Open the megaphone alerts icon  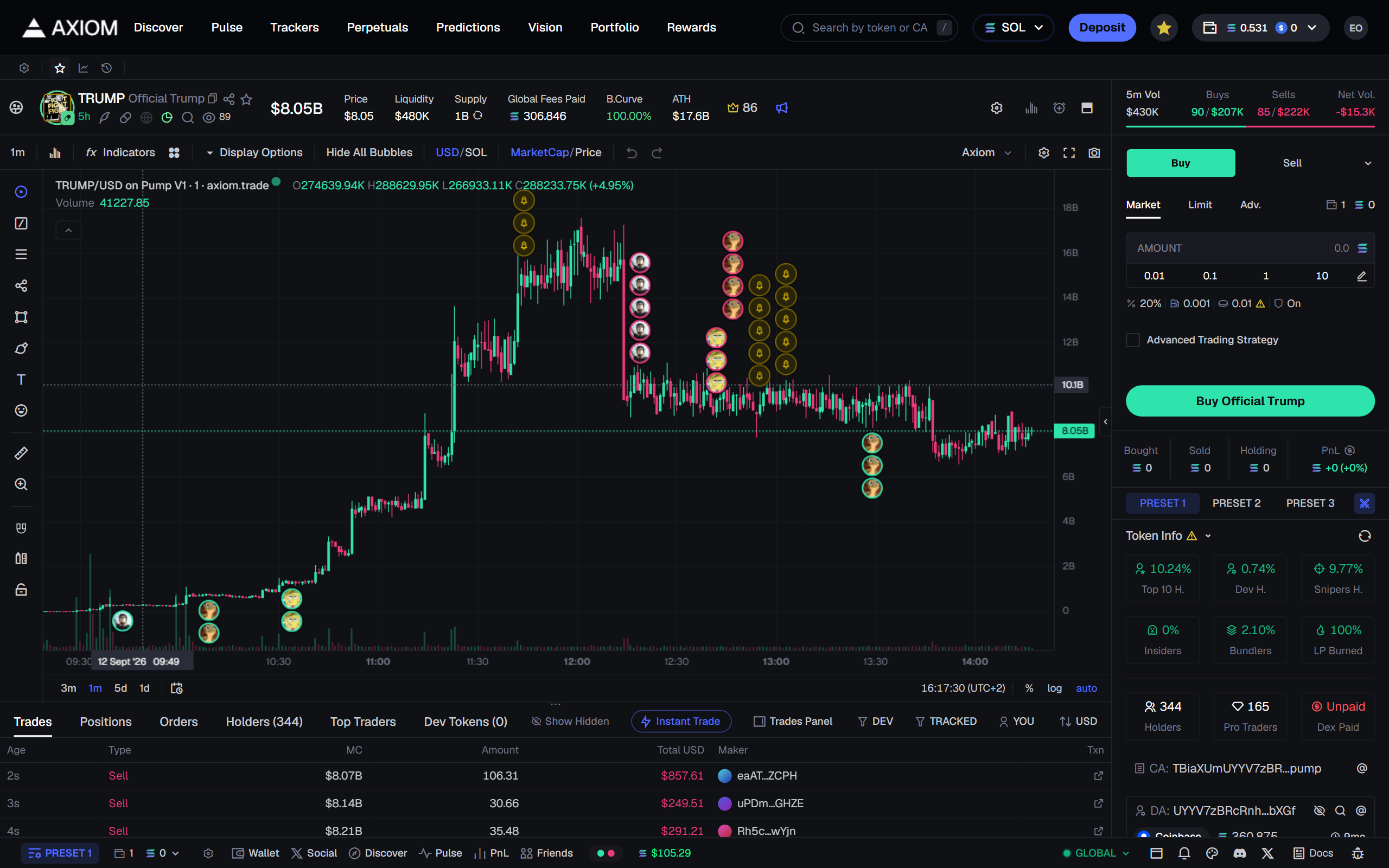[782, 108]
